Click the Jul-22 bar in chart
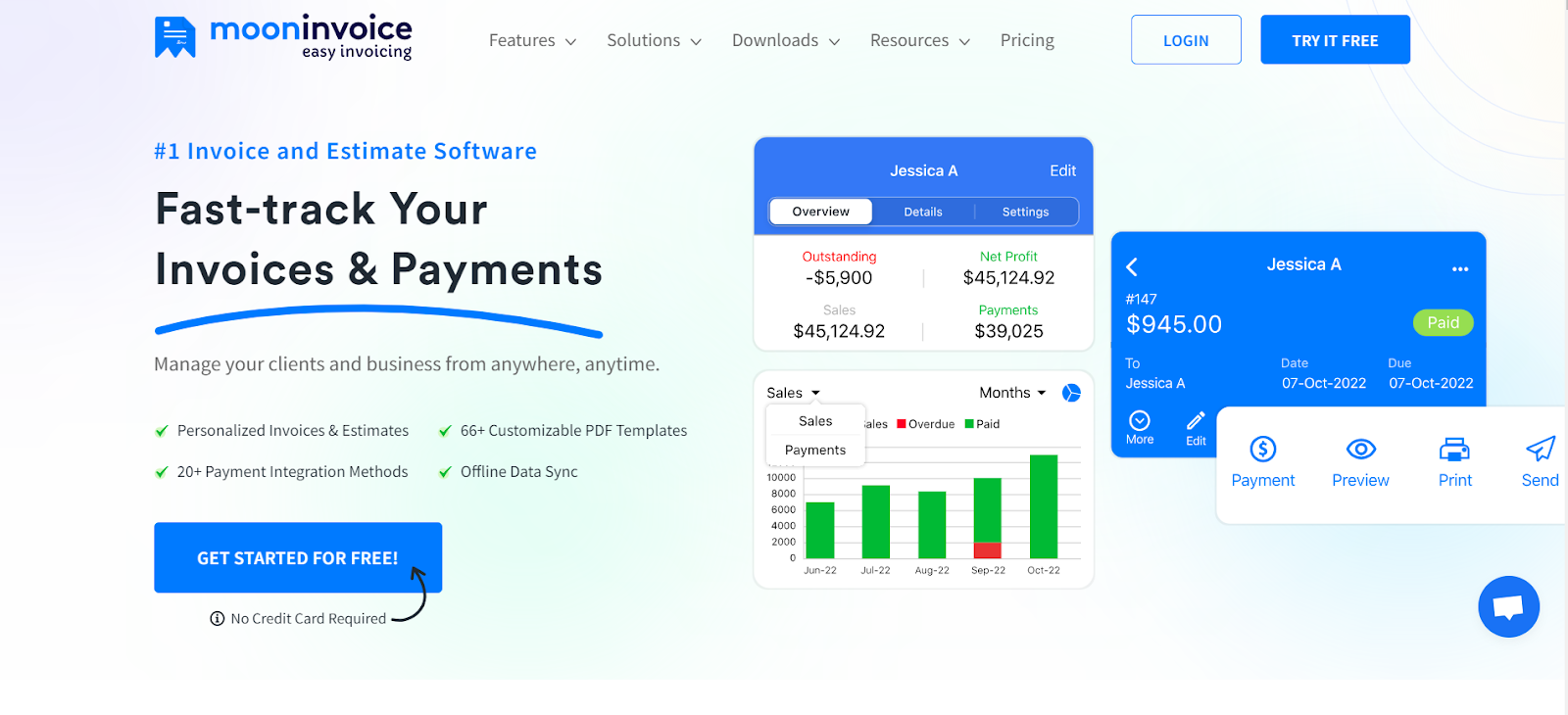Image resolution: width=1568 pixels, height=715 pixels. coord(876,522)
